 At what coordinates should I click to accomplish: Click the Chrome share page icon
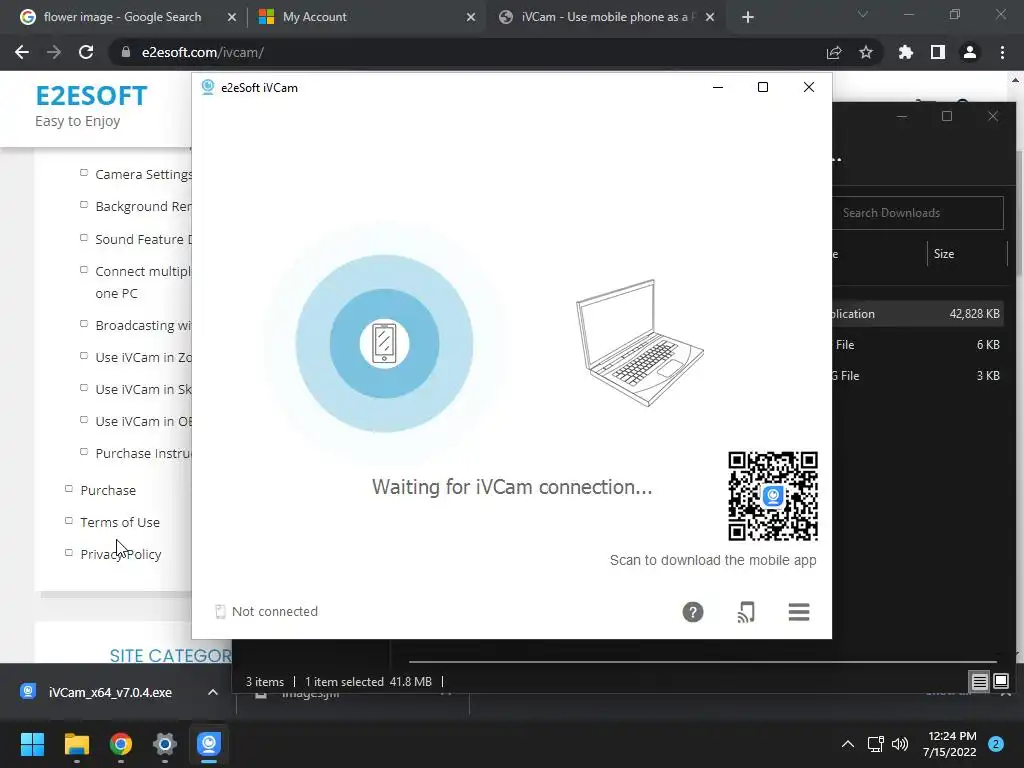834,52
